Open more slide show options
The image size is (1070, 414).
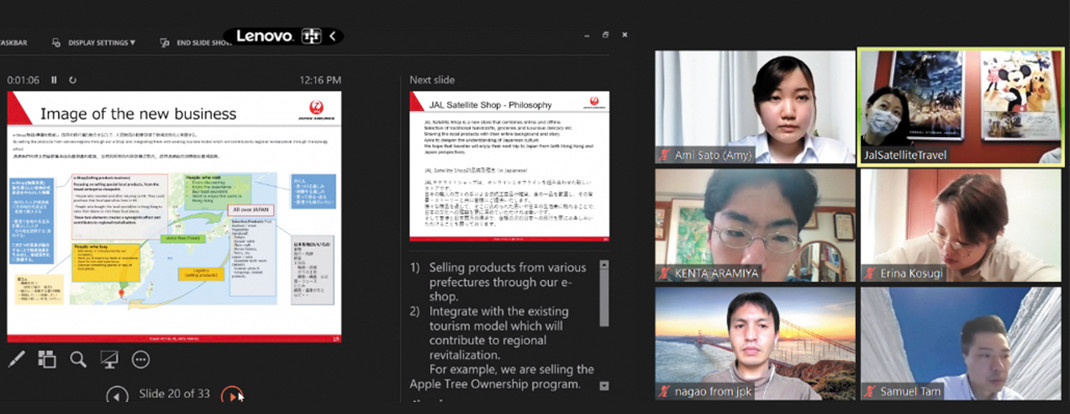tap(141, 359)
